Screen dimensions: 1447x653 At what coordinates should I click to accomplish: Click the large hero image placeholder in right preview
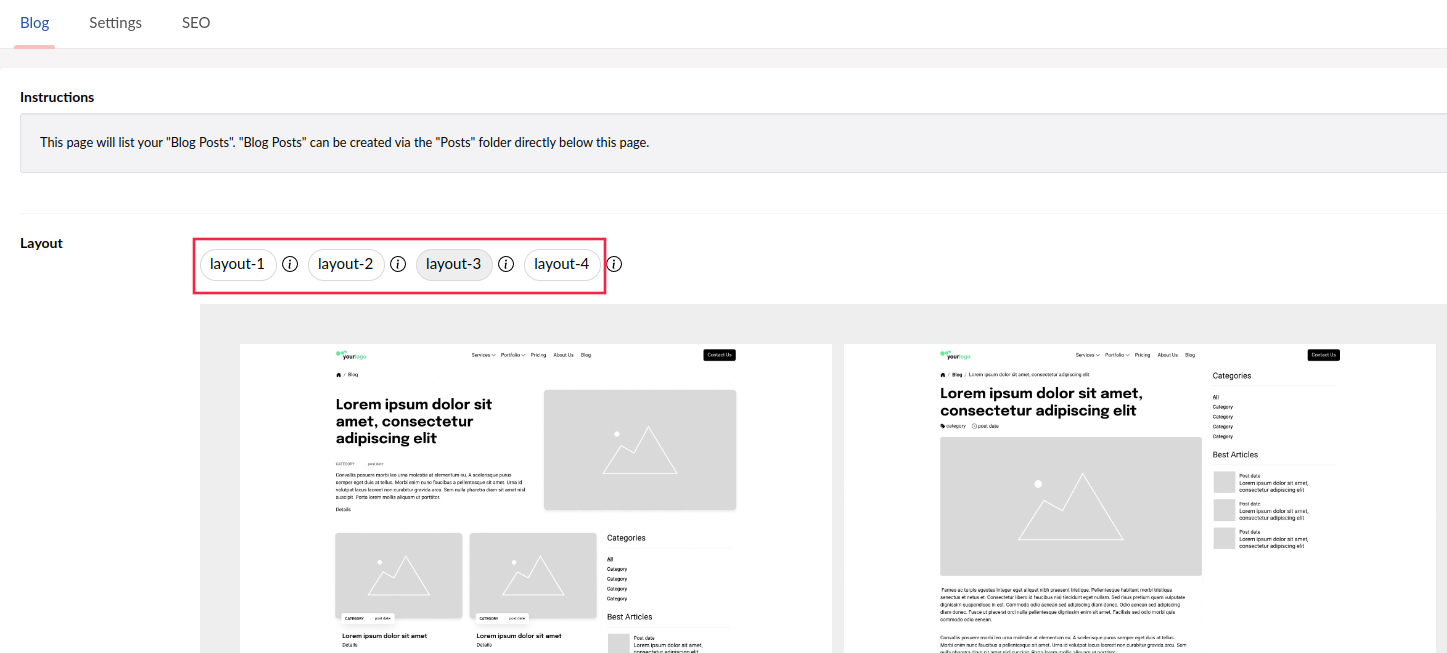[x=1071, y=506]
